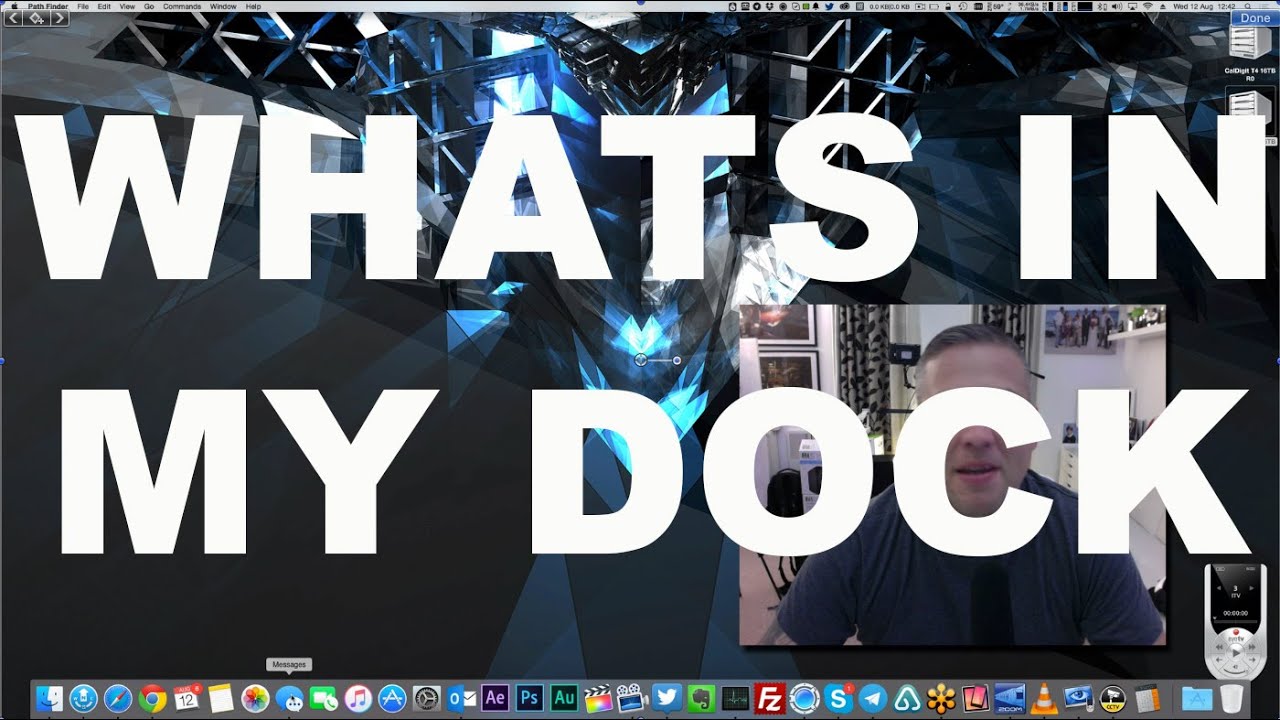Open the Trash in dock
The image size is (1280, 720).
(1232, 698)
